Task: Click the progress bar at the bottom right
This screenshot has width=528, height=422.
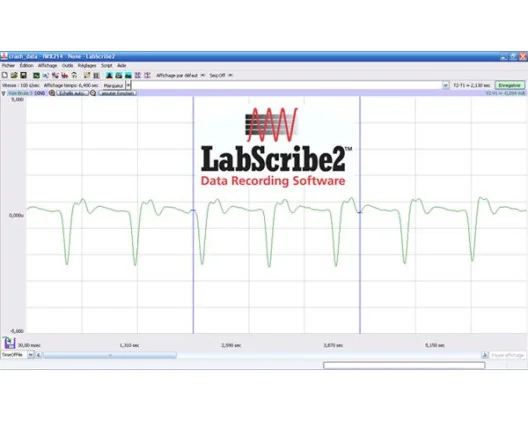Action: tap(404, 365)
